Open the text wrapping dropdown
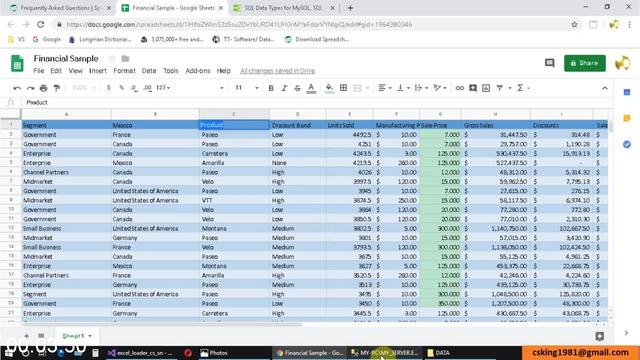The height and width of the screenshot is (360, 640). click(x=421, y=88)
